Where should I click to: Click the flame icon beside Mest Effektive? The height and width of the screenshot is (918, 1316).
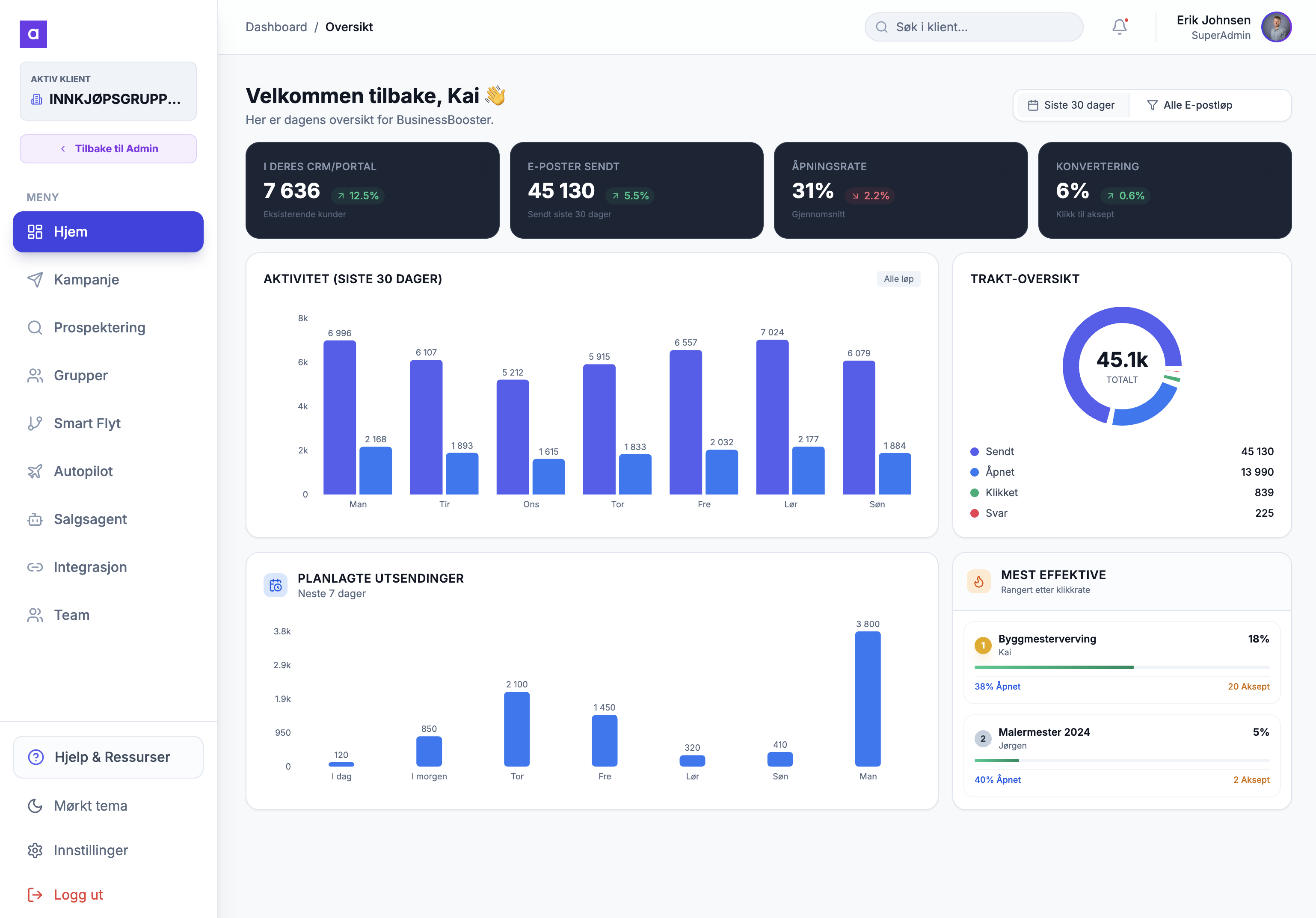[978, 582]
